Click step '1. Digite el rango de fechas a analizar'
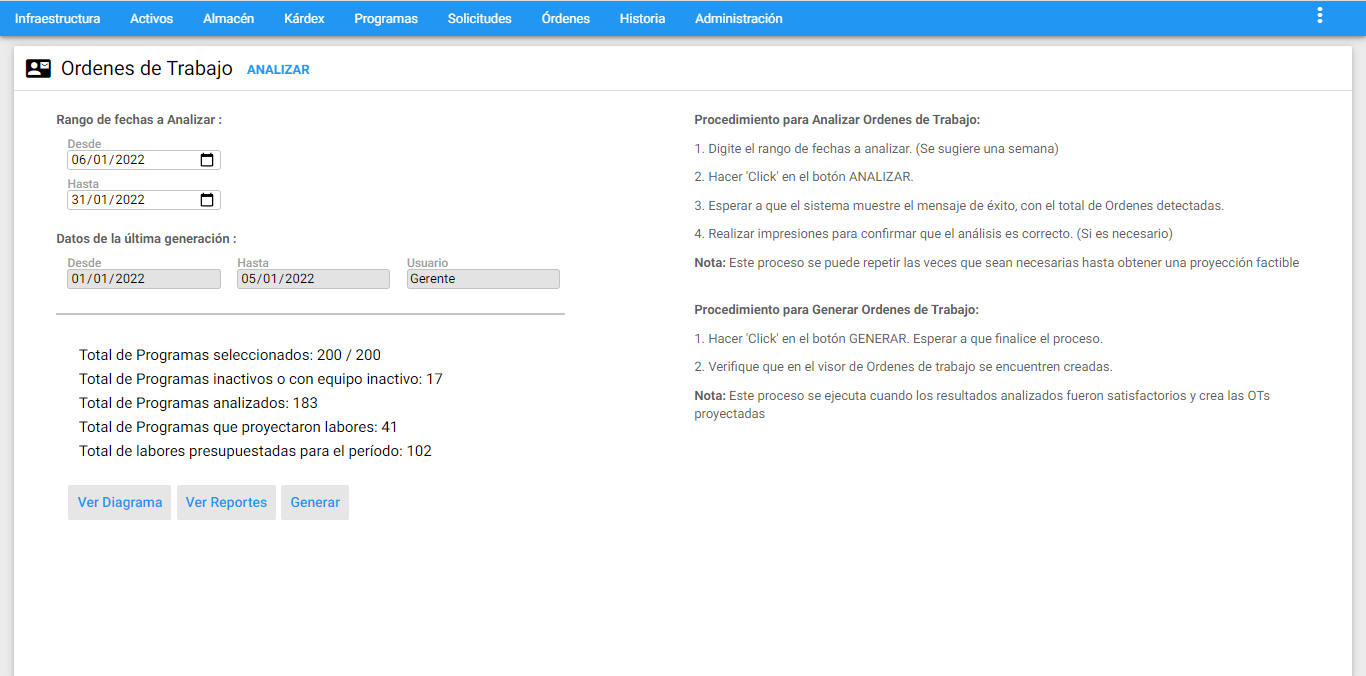 click(x=876, y=149)
